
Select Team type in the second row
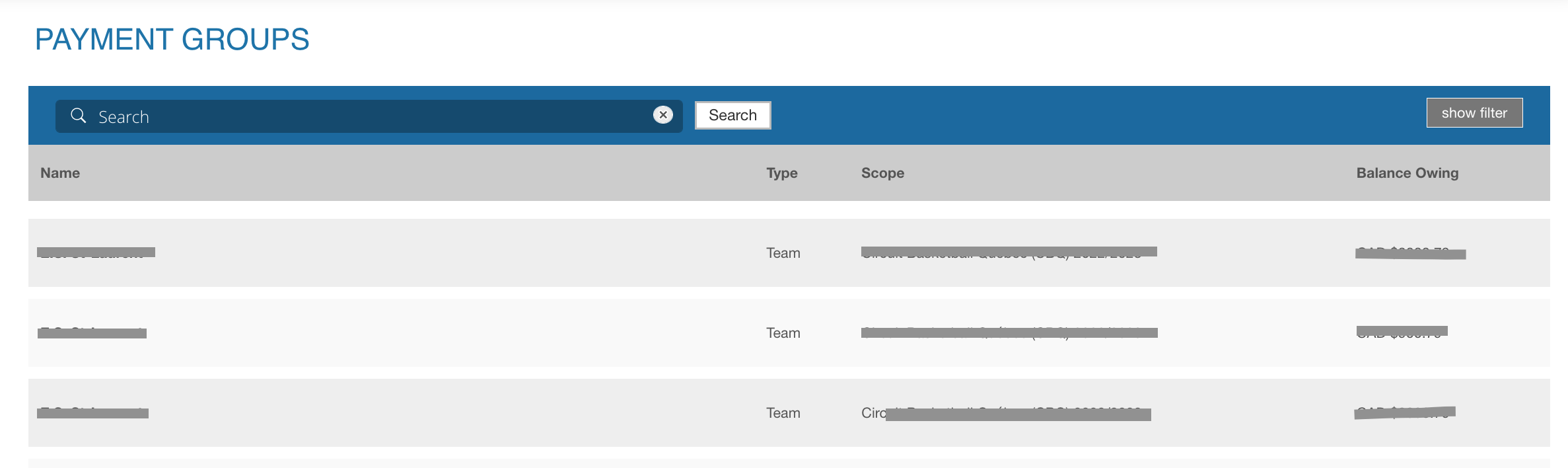[783, 333]
